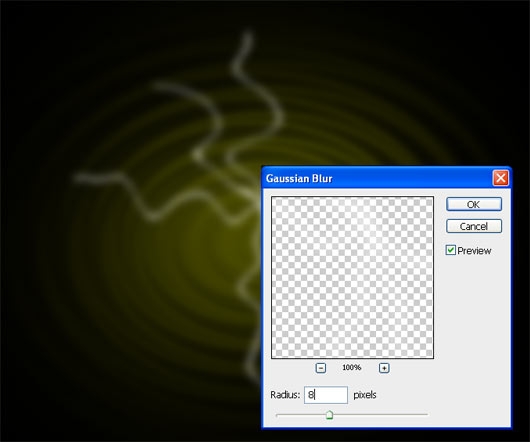The width and height of the screenshot is (530, 442).
Task: Click the Gaussian Blur title bar
Action: point(386,178)
